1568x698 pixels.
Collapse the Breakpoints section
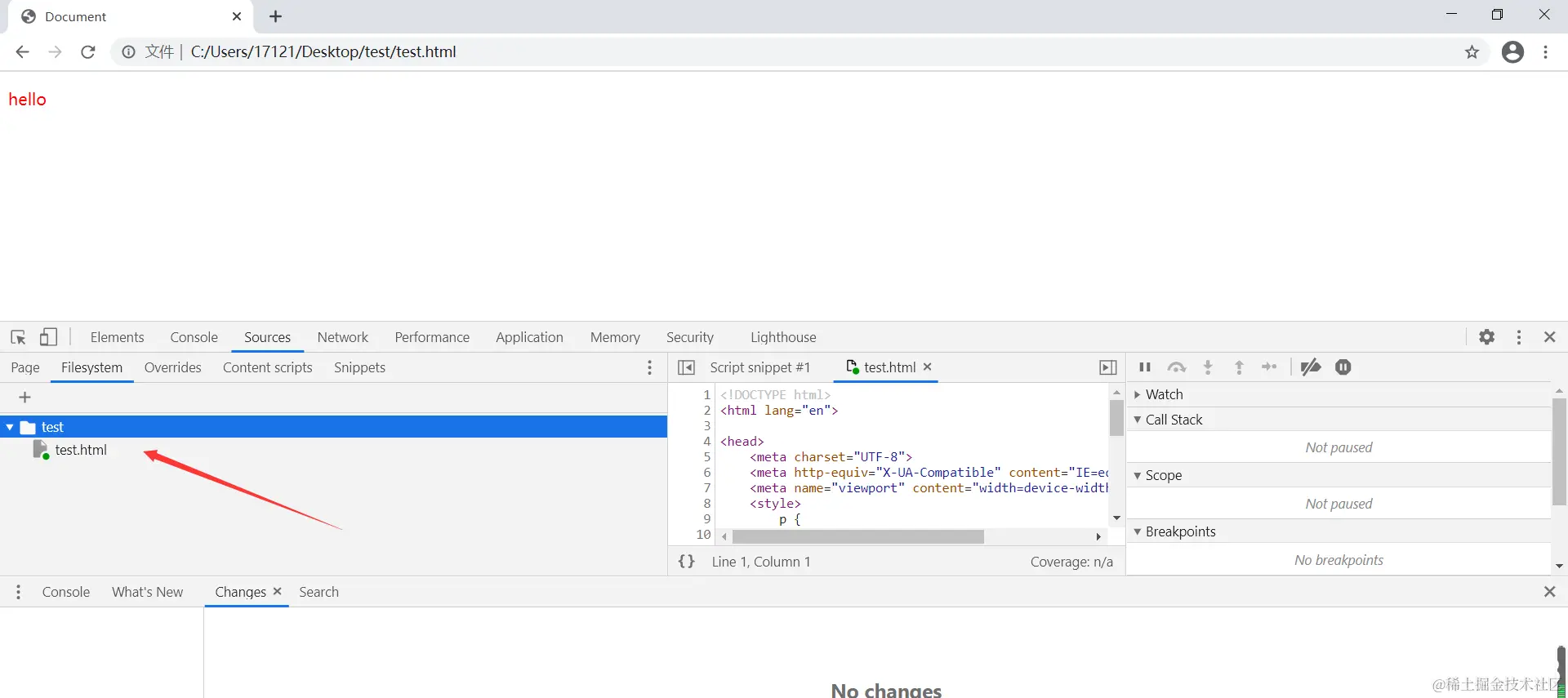[1137, 531]
